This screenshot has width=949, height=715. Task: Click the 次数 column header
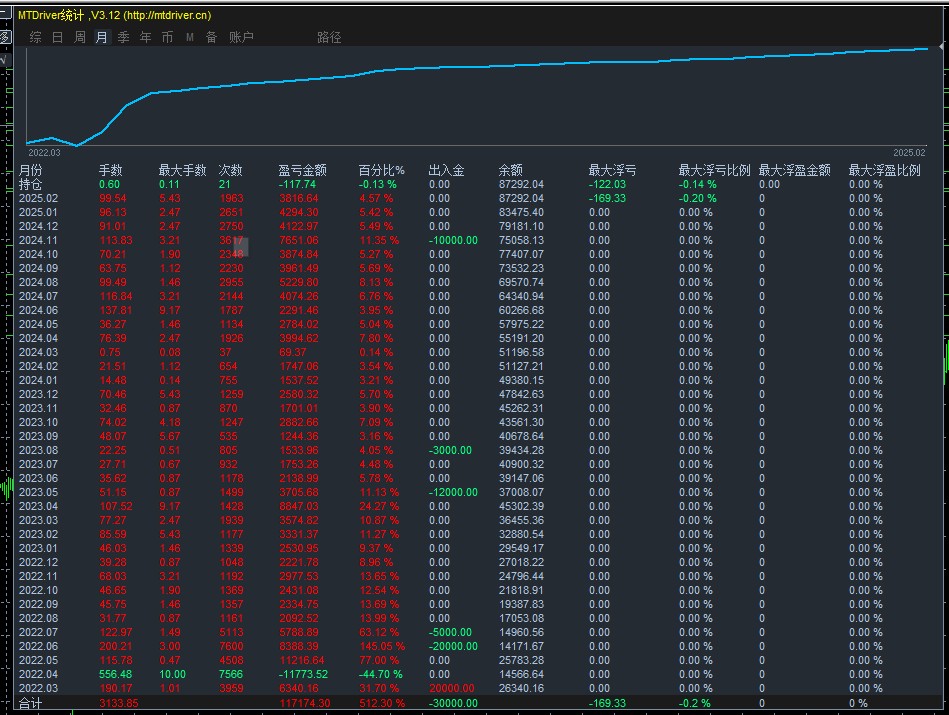click(230, 170)
